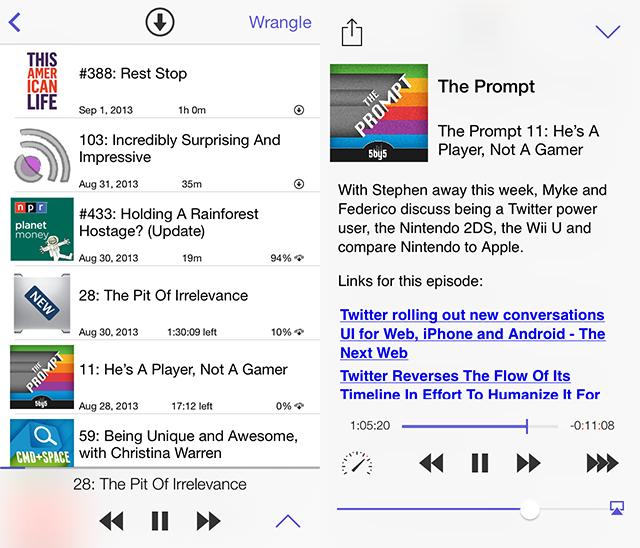Skip to next episode with triple-arrow icon

(x=601, y=463)
